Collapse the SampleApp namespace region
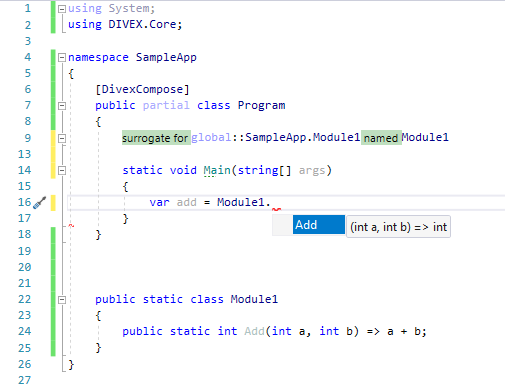 [x=62, y=58]
